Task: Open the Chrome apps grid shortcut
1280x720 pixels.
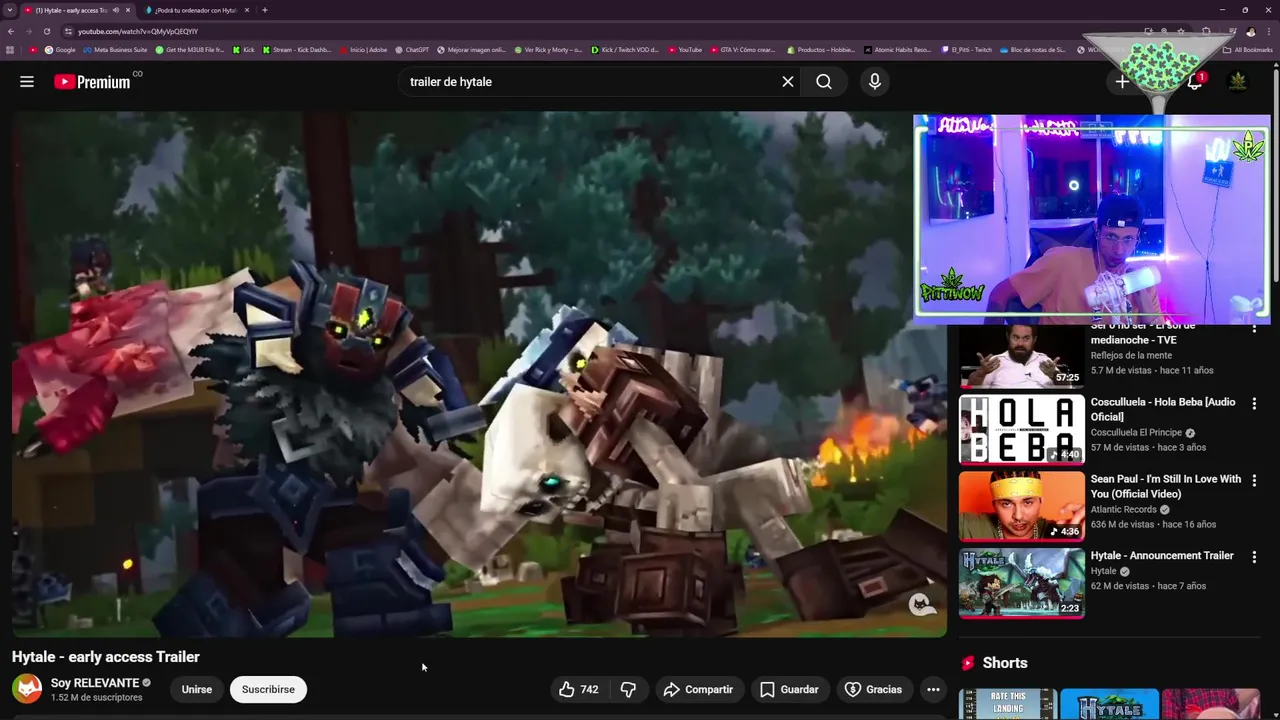Action: pyautogui.click(x=10, y=50)
